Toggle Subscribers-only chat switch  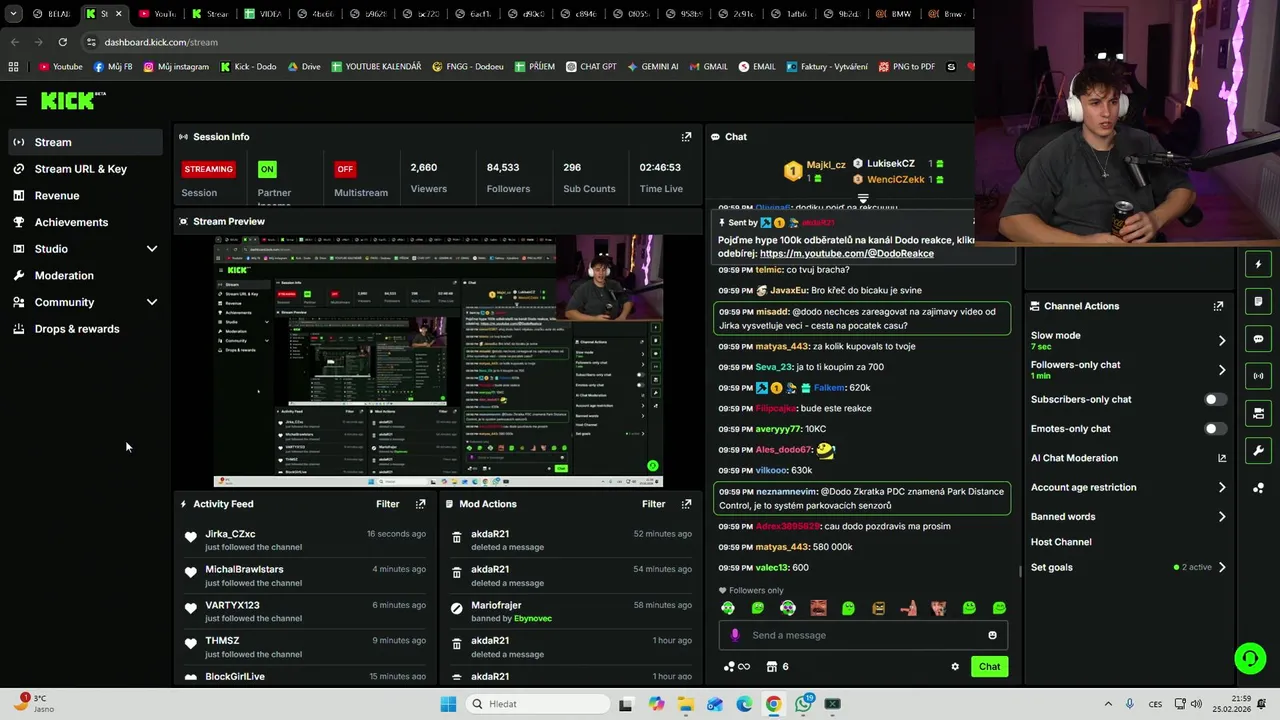(1215, 399)
